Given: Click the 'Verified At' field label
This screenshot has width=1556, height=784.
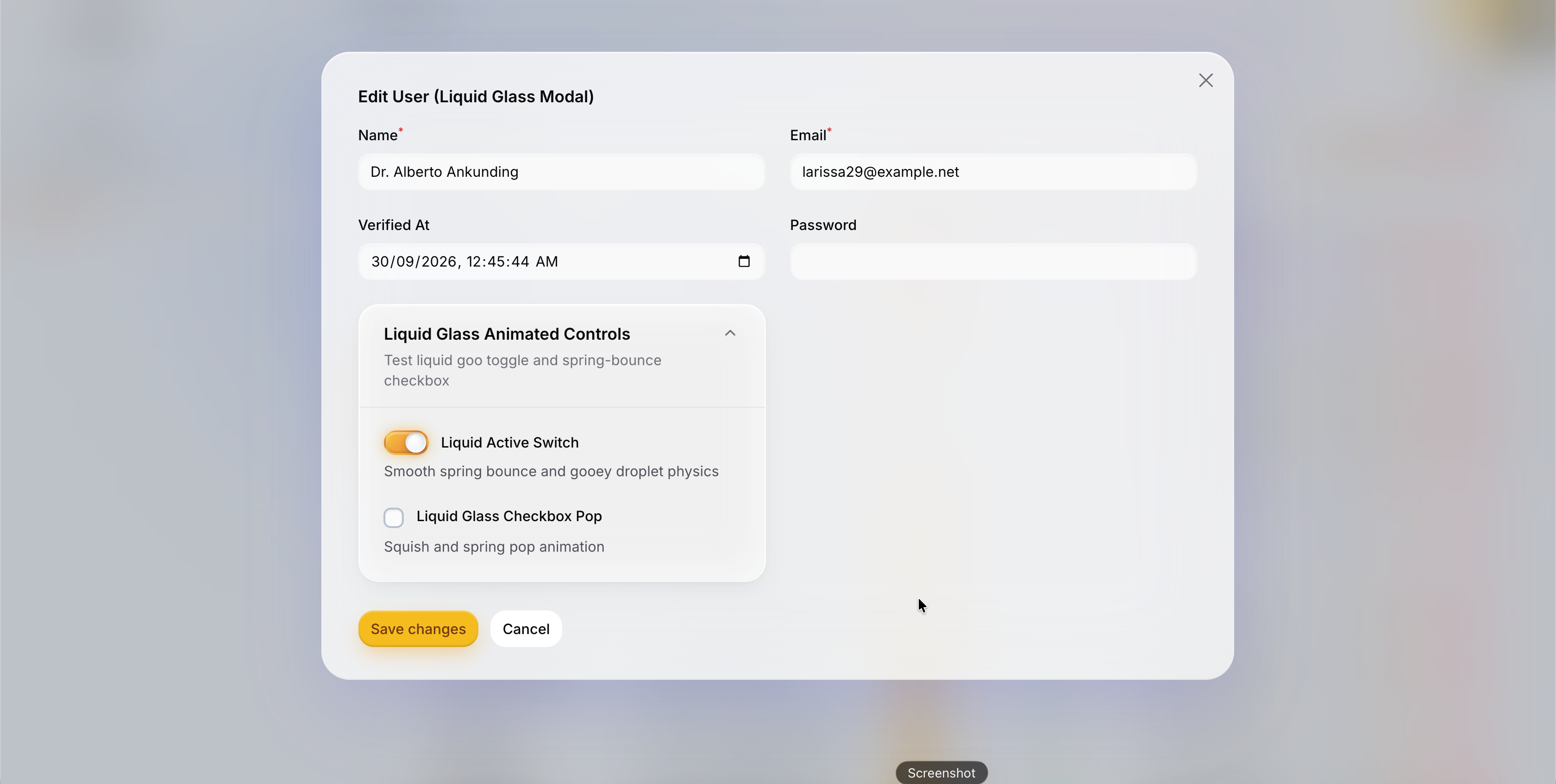Looking at the screenshot, I should pos(394,225).
